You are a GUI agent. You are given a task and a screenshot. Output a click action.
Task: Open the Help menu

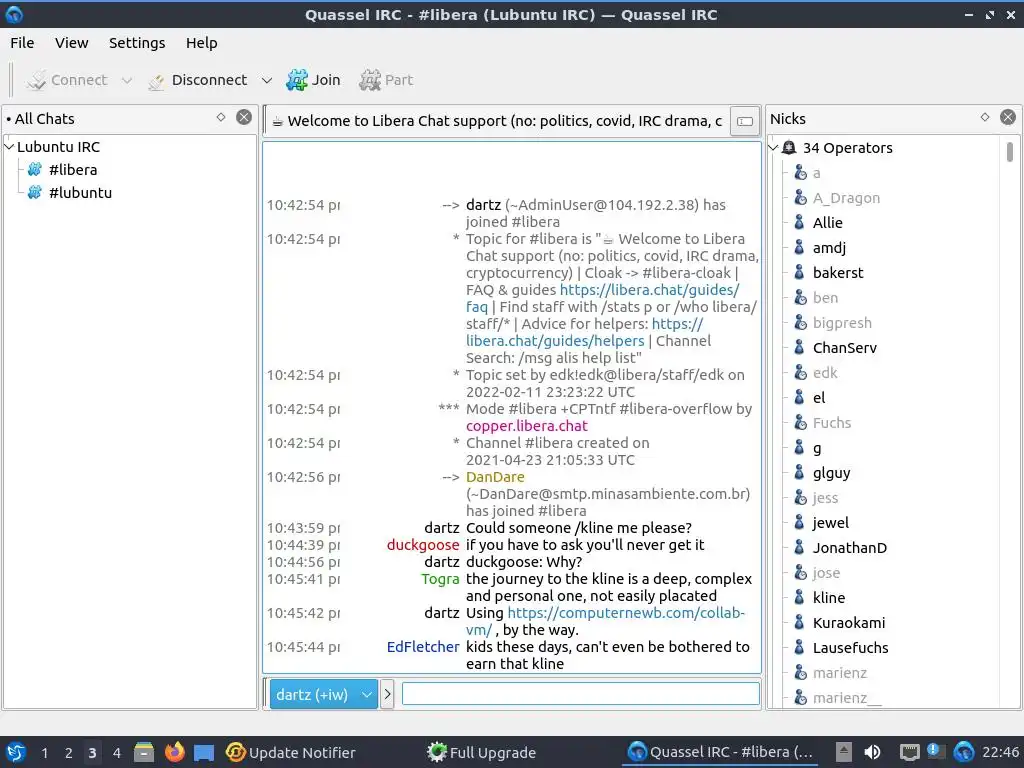[201, 43]
